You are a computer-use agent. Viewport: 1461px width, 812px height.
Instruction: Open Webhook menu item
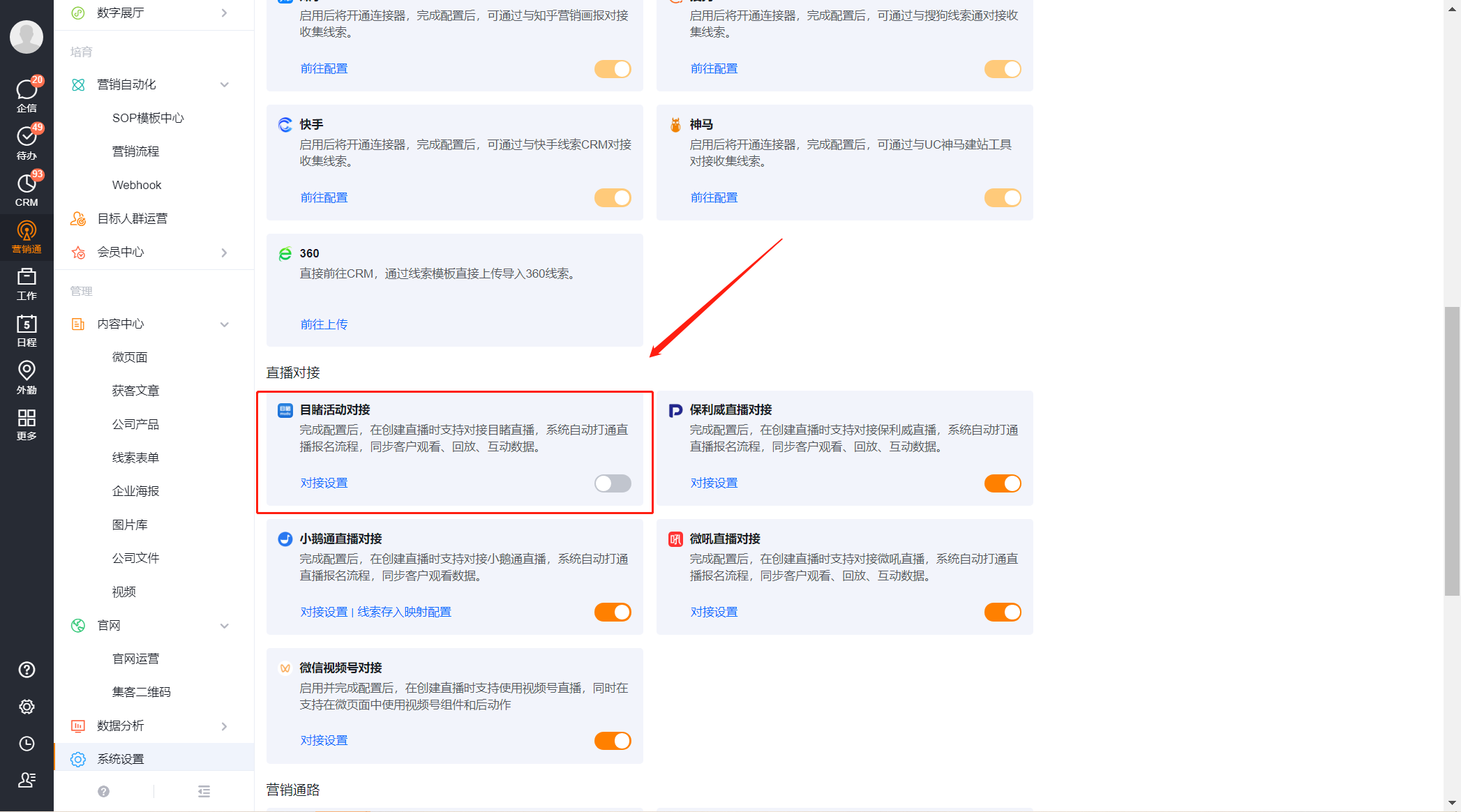coord(137,185)
